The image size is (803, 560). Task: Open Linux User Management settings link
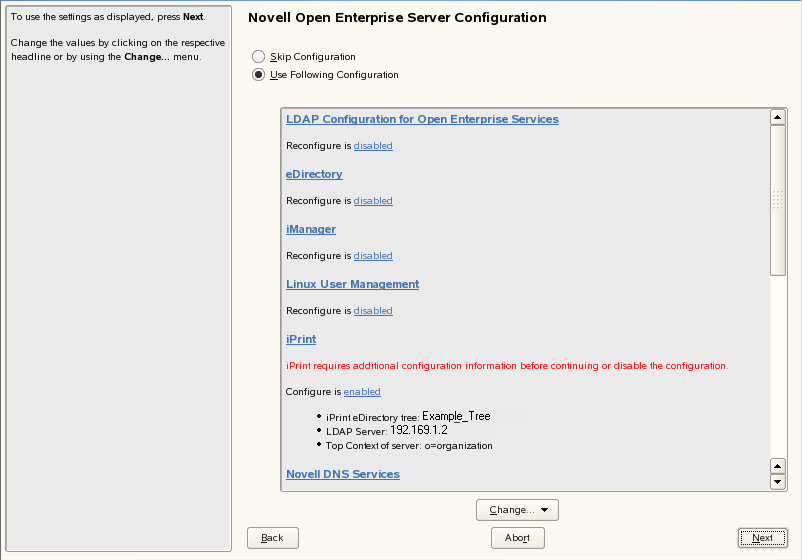(x=352, y=284)
